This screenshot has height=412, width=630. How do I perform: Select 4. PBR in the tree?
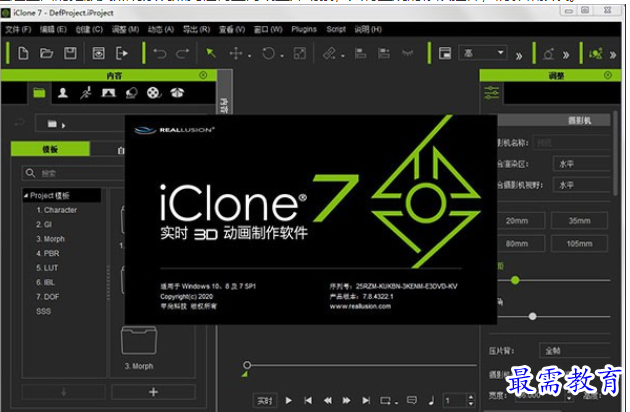pos(48,253)
